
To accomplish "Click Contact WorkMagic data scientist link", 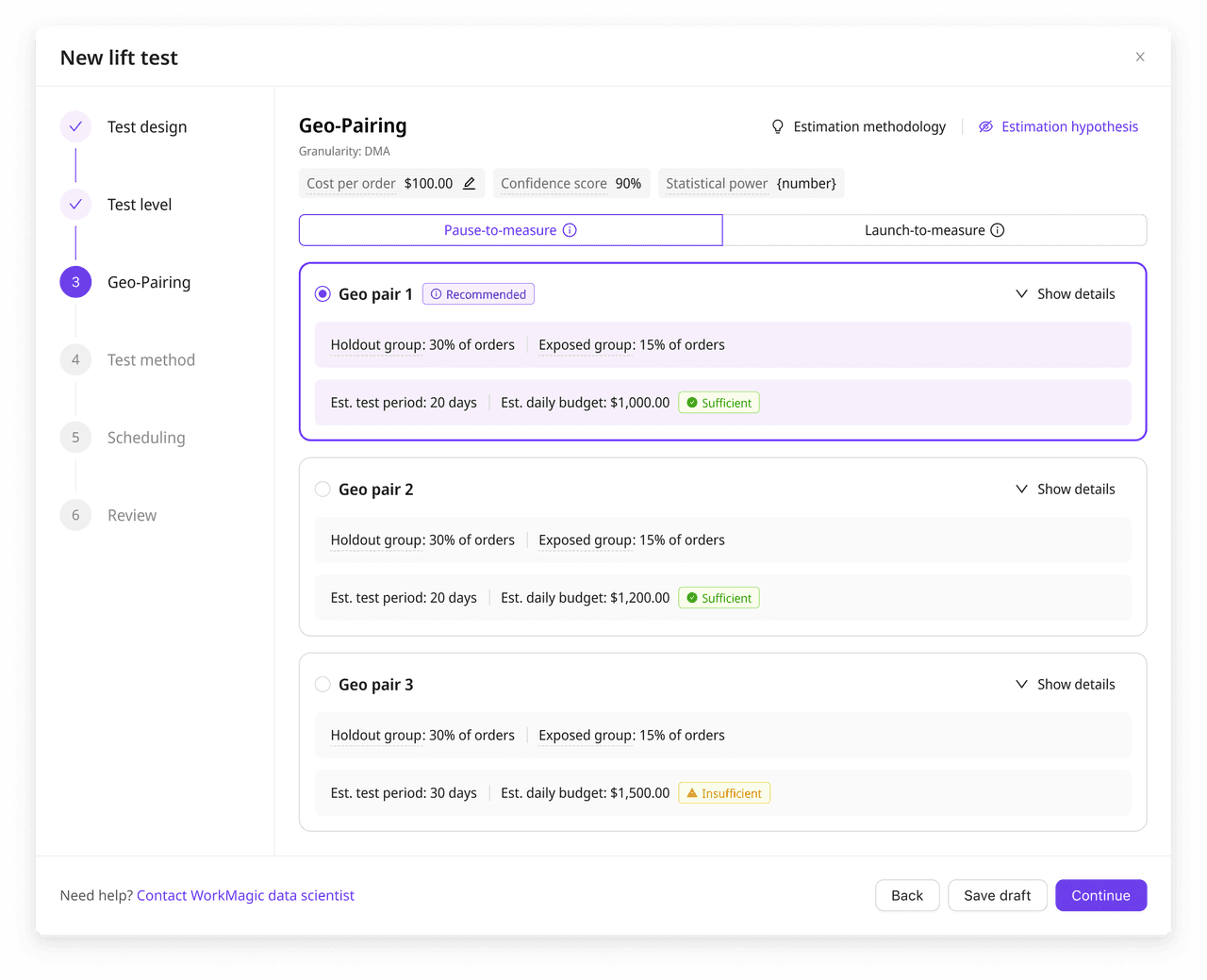I will (x=245, y=895).
